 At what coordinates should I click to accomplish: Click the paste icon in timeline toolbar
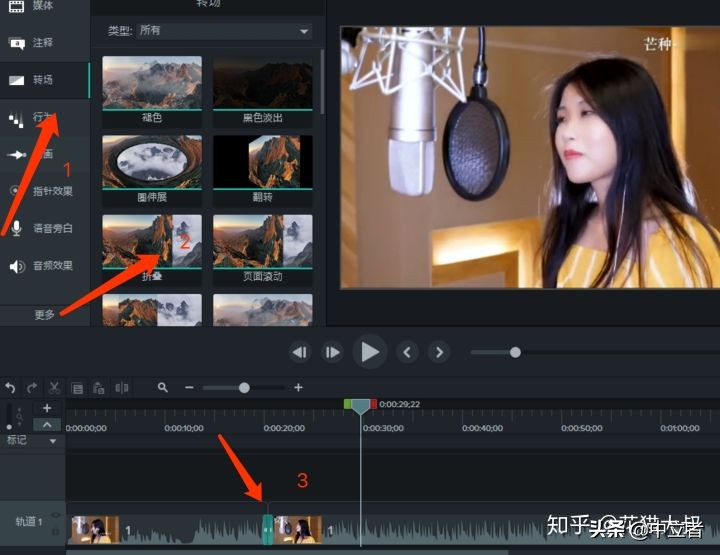(99, 388)
